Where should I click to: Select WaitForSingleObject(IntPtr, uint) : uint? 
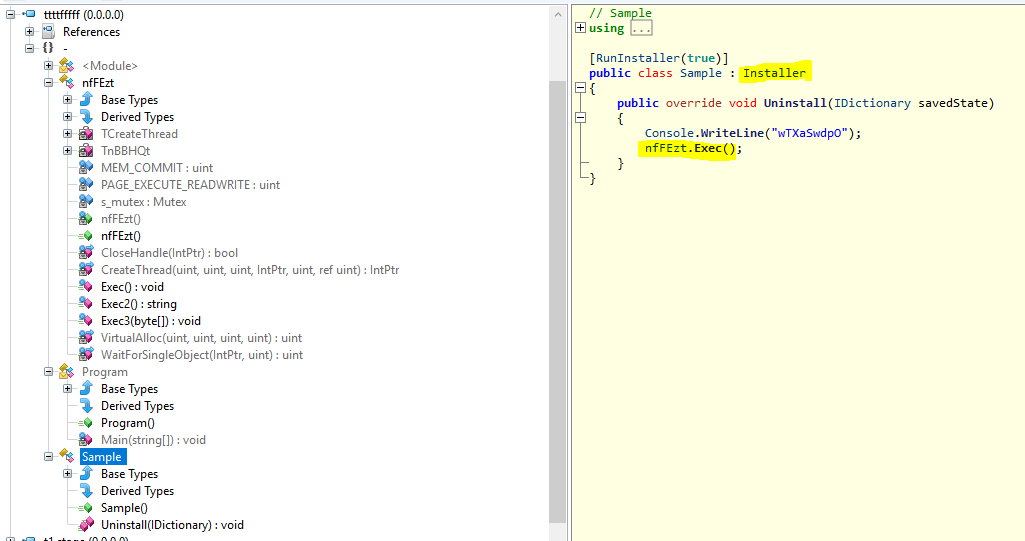pos(202,354)
